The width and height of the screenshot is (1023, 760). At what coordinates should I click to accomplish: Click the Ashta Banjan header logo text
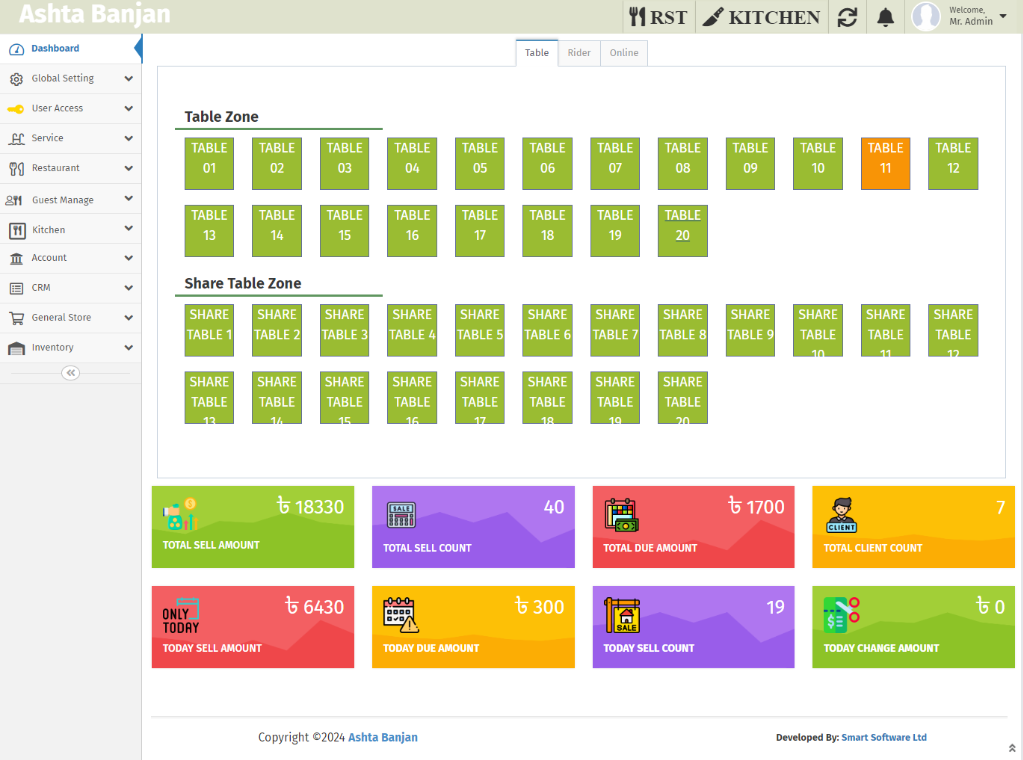[95, 14]
